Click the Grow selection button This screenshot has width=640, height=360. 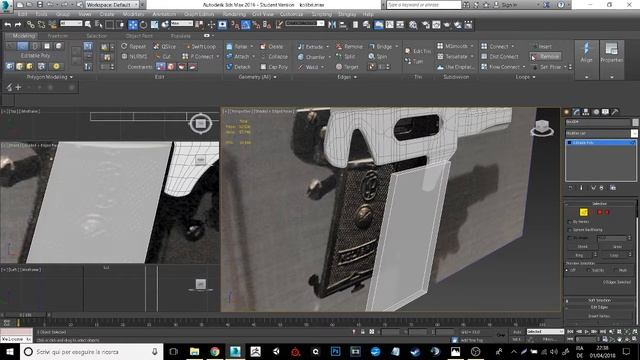tap(617, 247)
